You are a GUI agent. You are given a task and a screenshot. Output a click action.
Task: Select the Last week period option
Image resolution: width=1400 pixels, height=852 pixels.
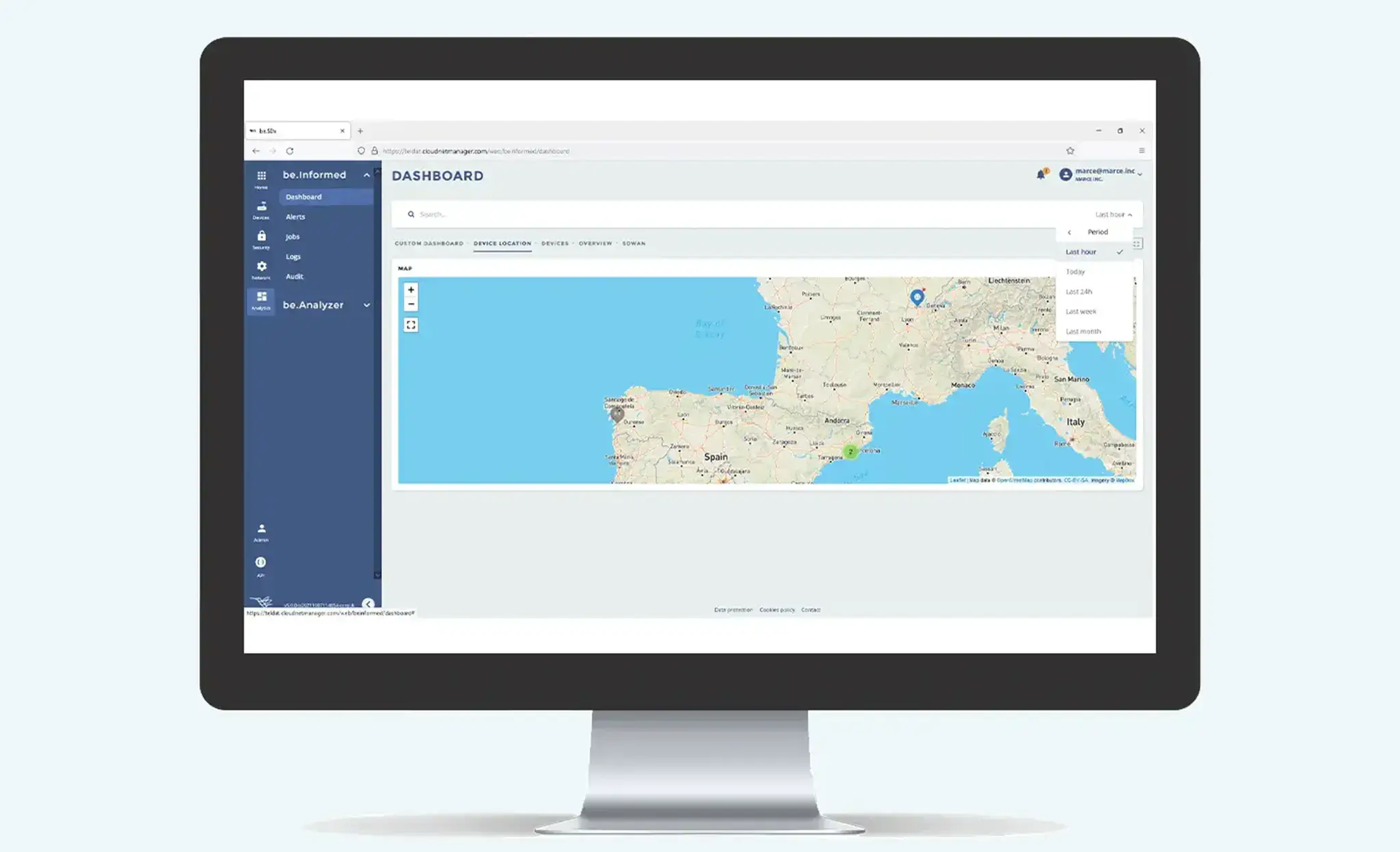point(1094,311)
